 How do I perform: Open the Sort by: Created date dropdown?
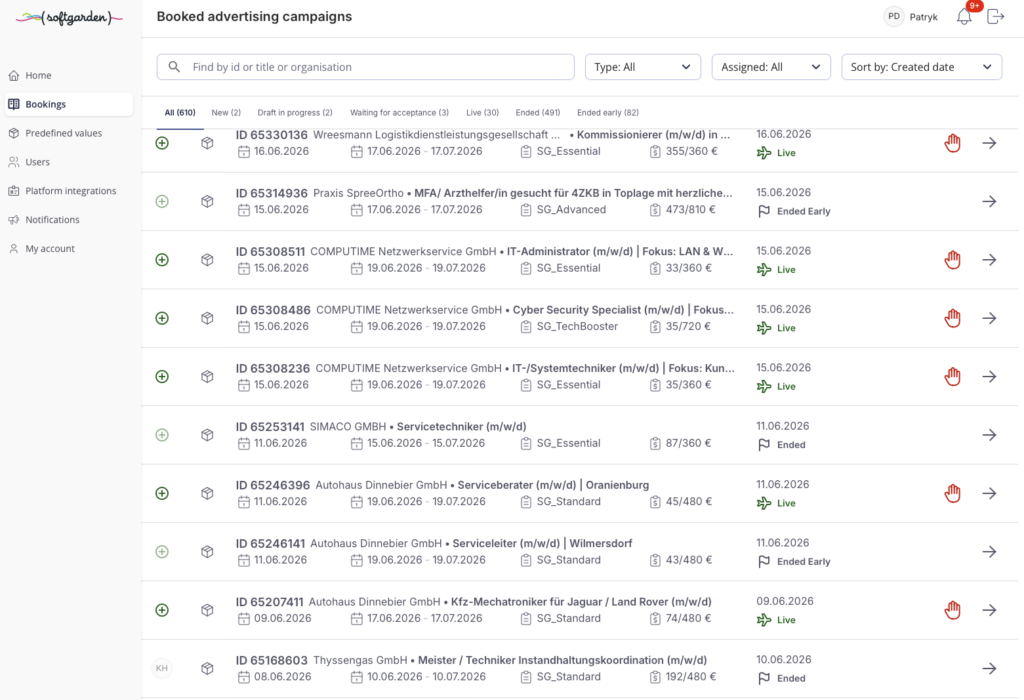(921, 67)
